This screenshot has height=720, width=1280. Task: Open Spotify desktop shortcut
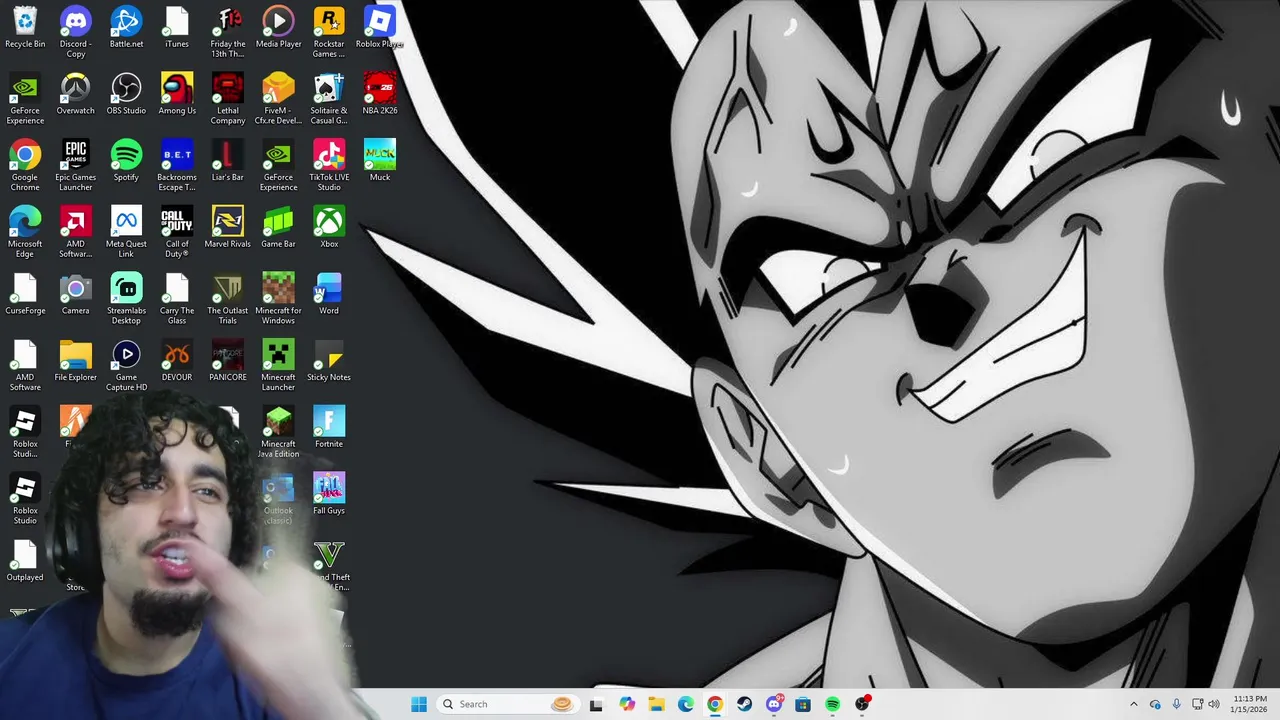pos(126,162)
